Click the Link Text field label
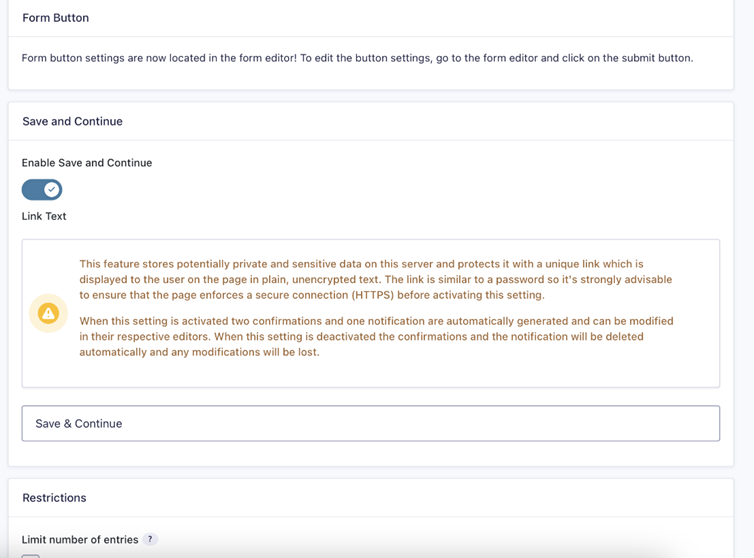 [x=44, y=216]
